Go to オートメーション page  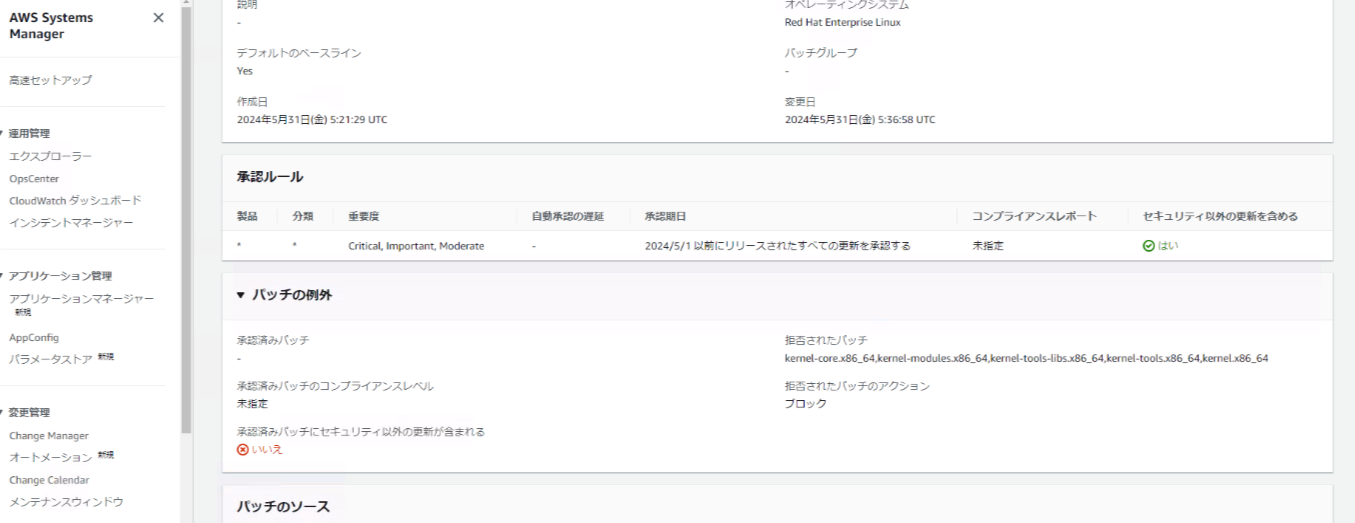[50, 457]
